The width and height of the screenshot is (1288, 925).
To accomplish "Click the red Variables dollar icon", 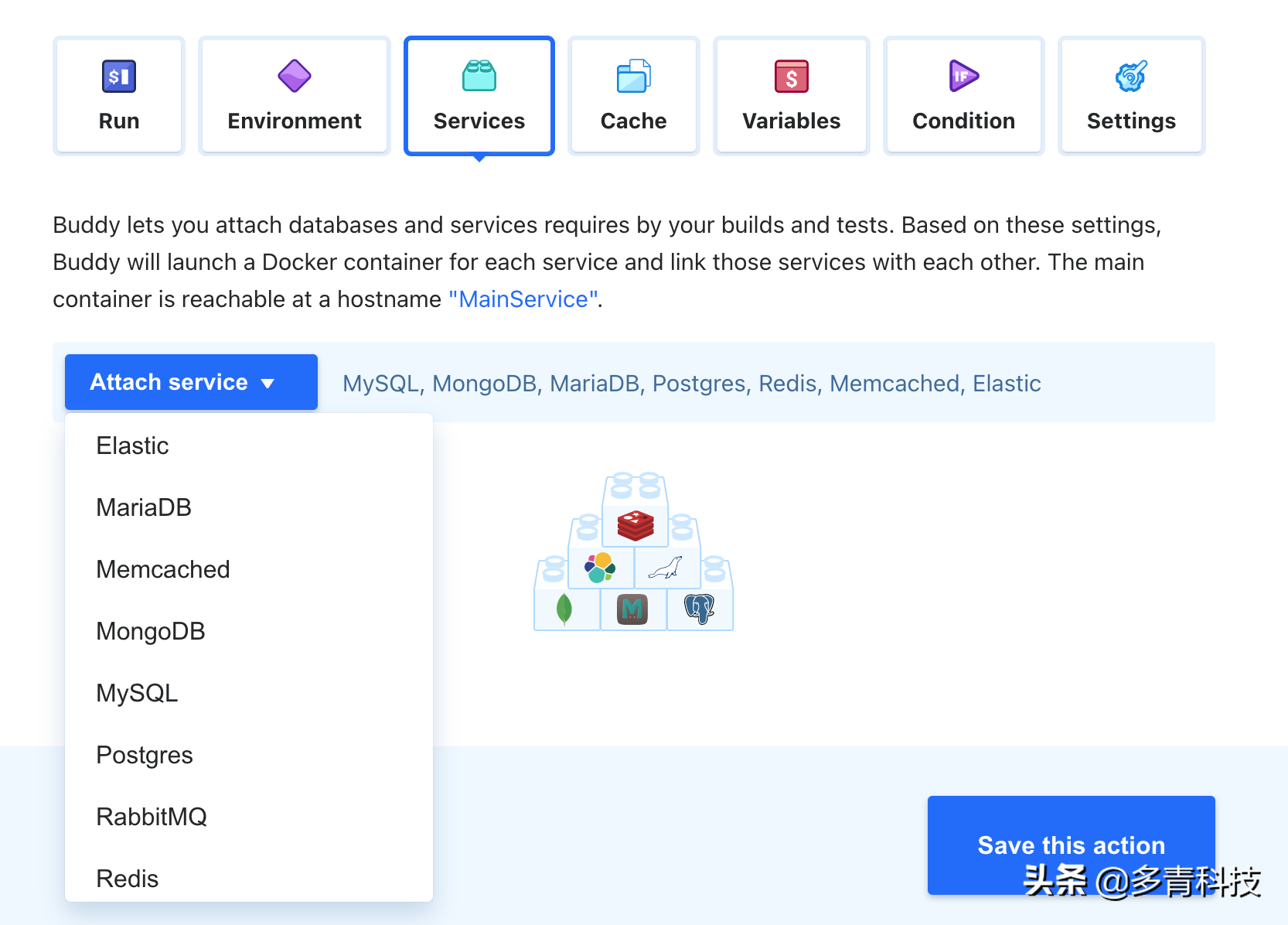I will click(792, 76).
